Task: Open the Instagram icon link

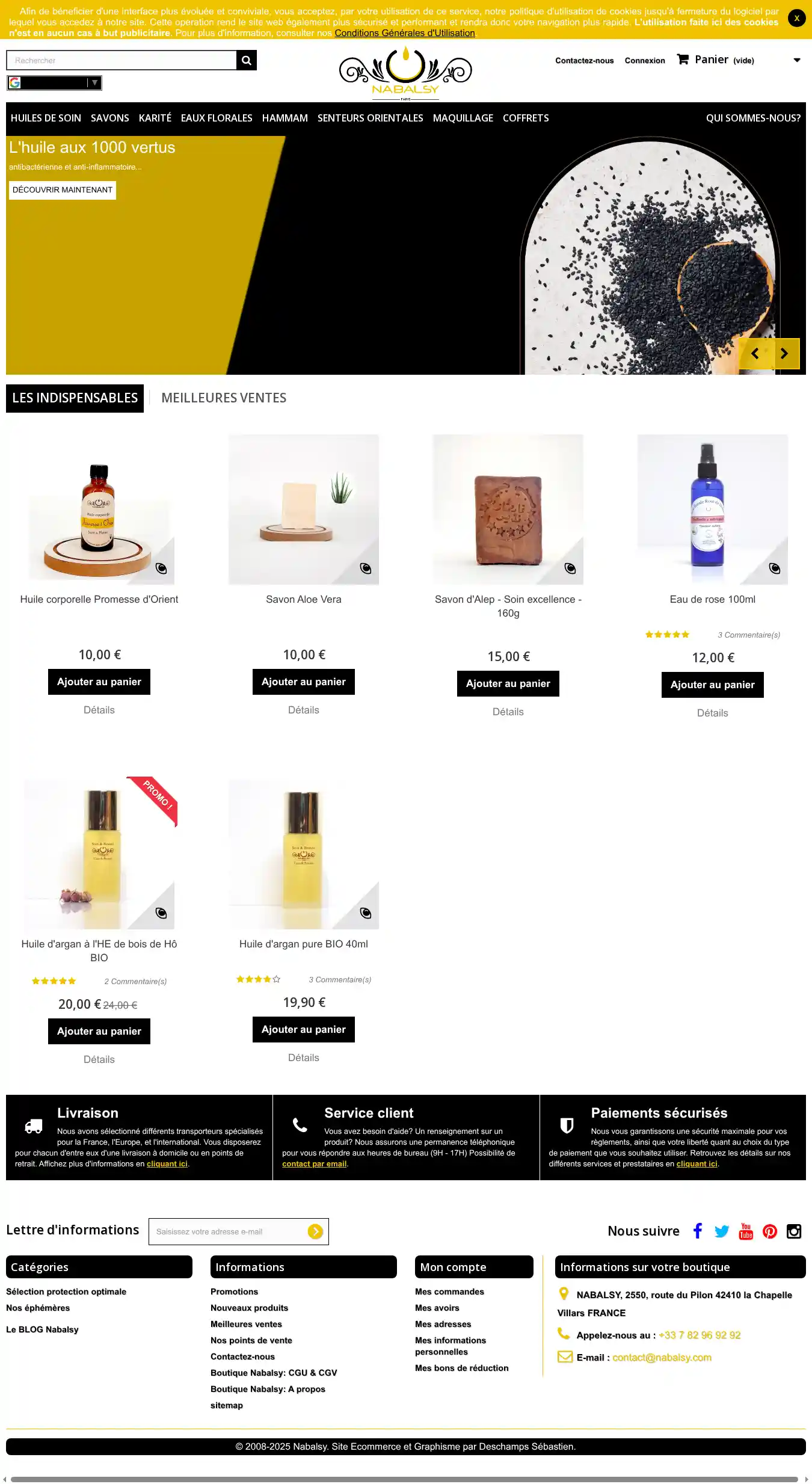Action: point(794,1231)
